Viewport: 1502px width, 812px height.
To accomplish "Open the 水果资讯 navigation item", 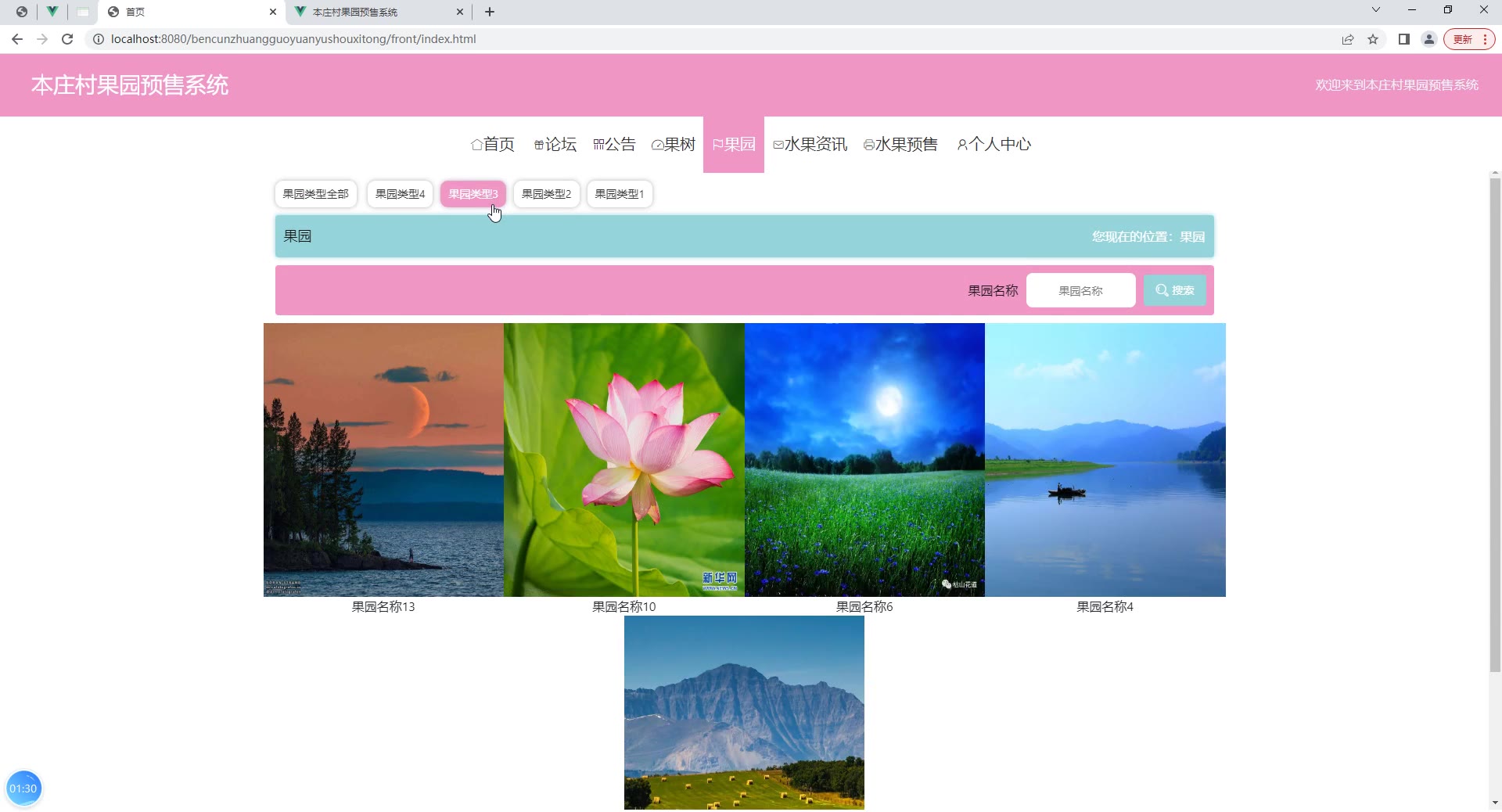I will (x=810, y=144).
